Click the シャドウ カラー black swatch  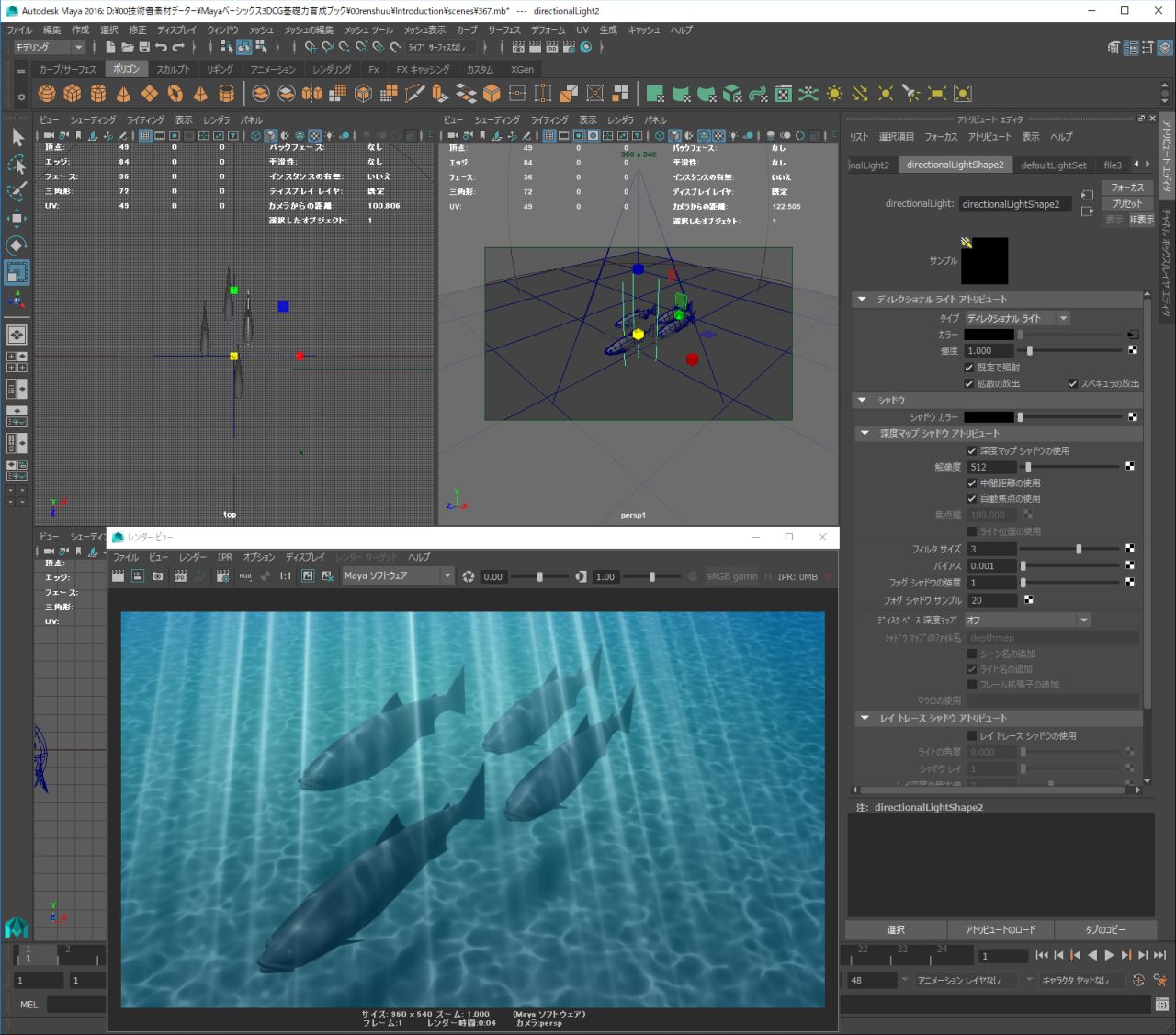[x=989, y=417]
